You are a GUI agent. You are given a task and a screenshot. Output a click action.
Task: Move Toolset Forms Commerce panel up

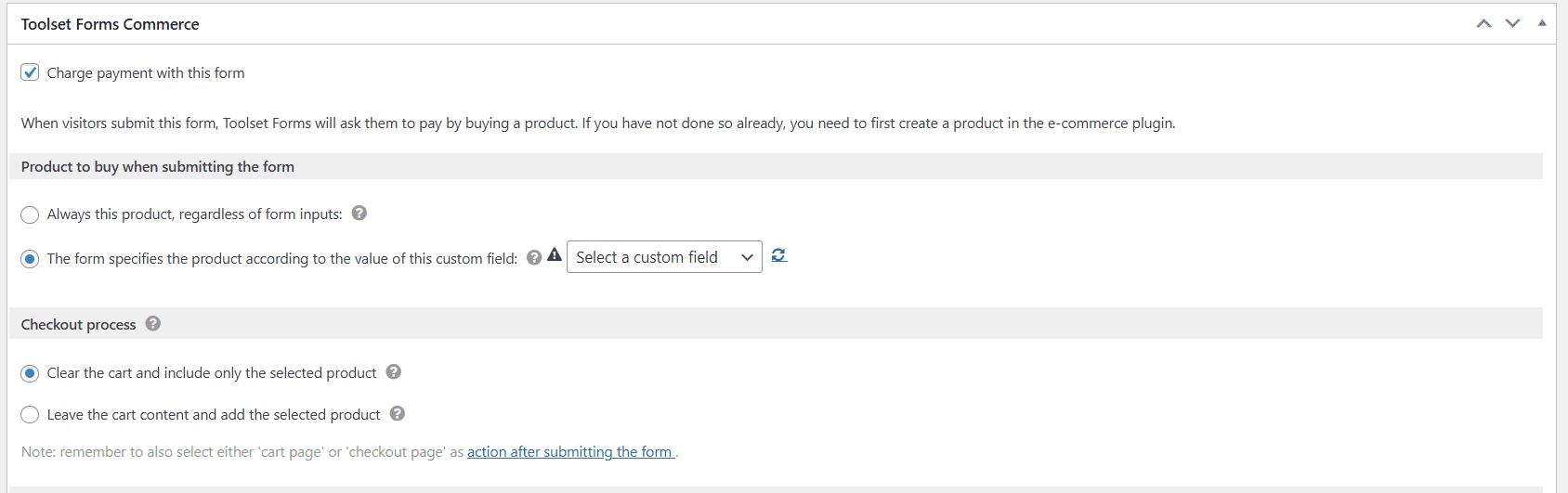[1483, 23]
